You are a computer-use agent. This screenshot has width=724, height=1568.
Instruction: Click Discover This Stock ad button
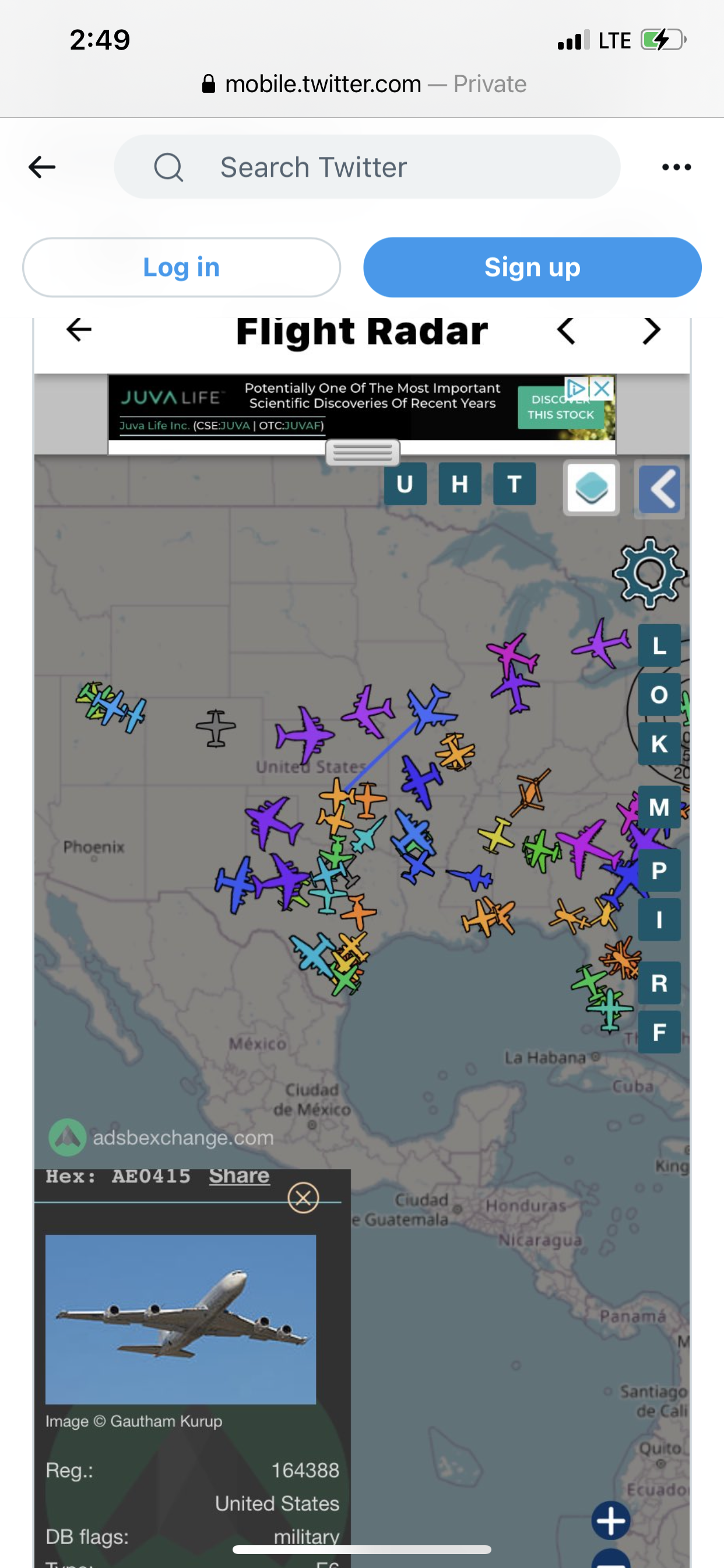560,407
